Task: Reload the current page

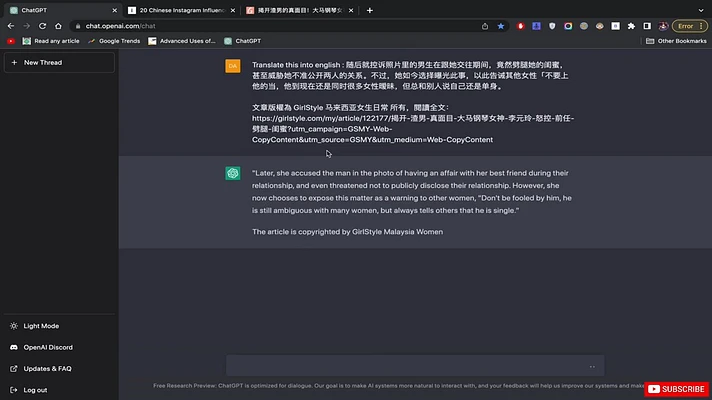Action: (42, 26)
